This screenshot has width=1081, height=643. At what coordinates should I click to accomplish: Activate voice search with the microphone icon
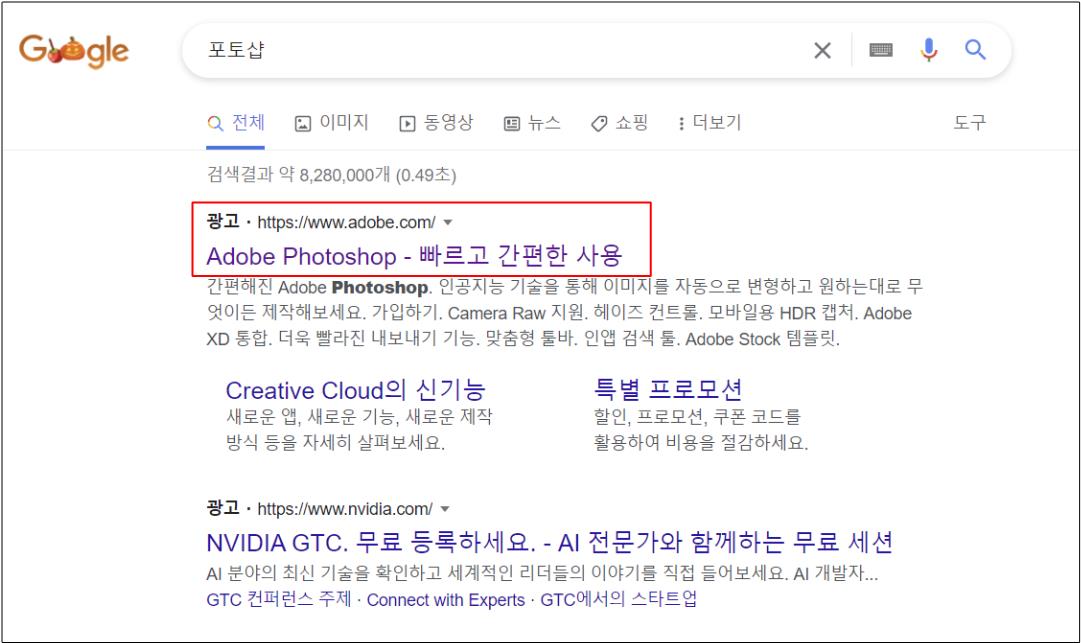tap(927, 50)
